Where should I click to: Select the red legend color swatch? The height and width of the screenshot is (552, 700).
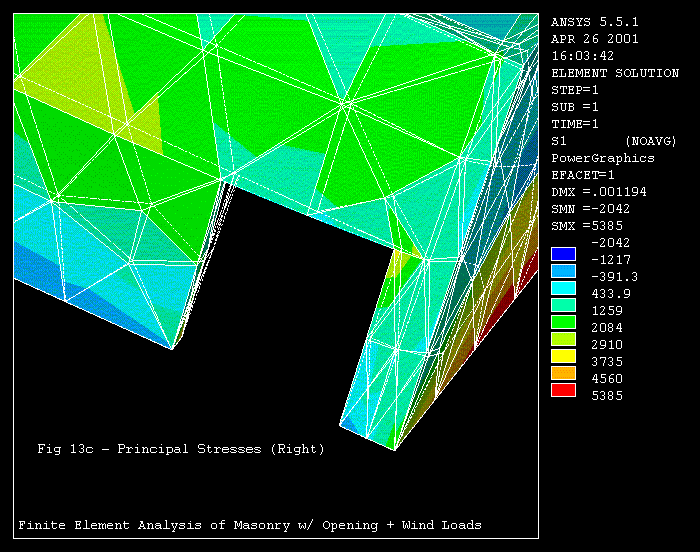tap(563, 390)
